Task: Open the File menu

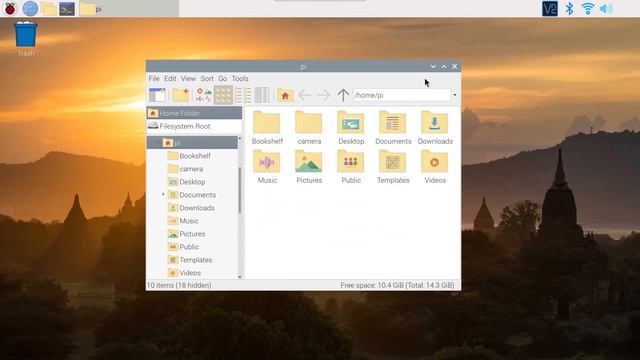Action: pos(154,78)
